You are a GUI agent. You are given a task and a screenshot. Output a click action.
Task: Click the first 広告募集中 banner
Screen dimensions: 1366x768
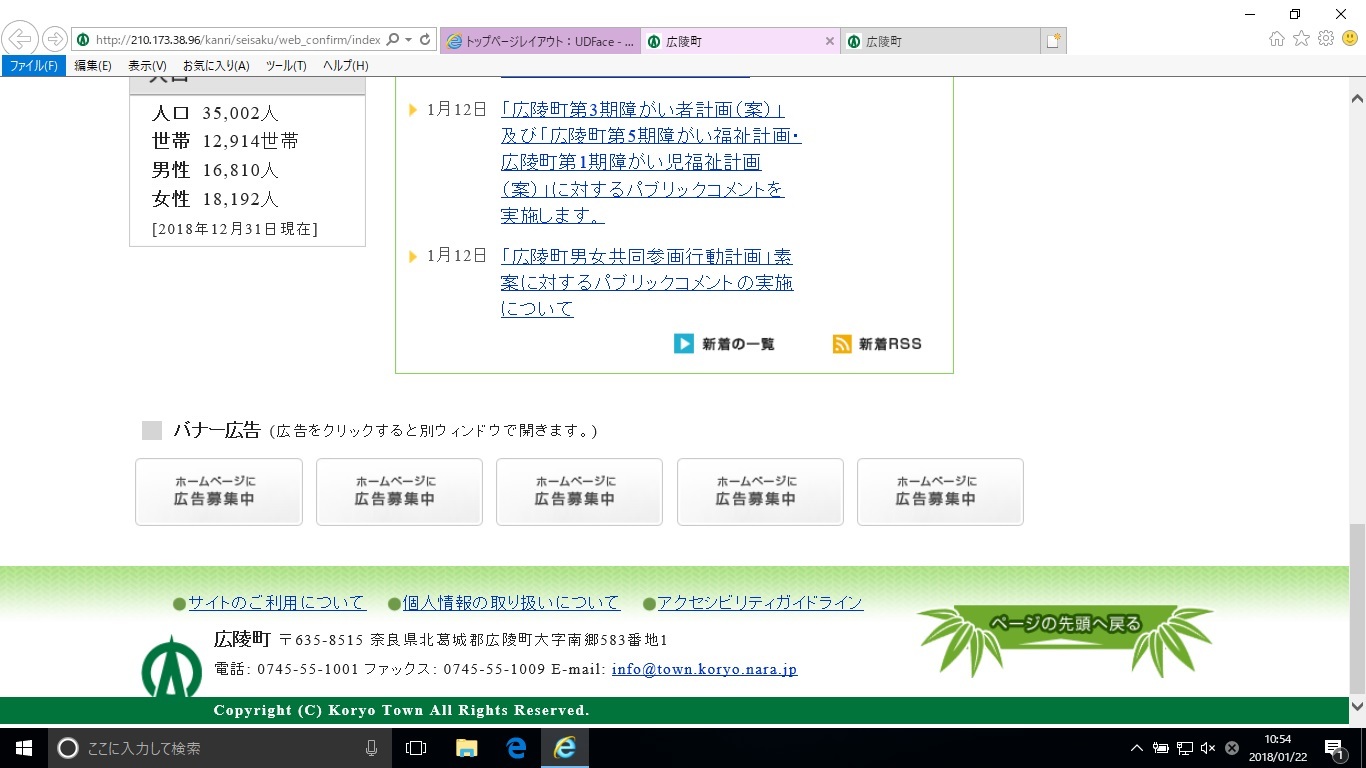click(219, 492)
